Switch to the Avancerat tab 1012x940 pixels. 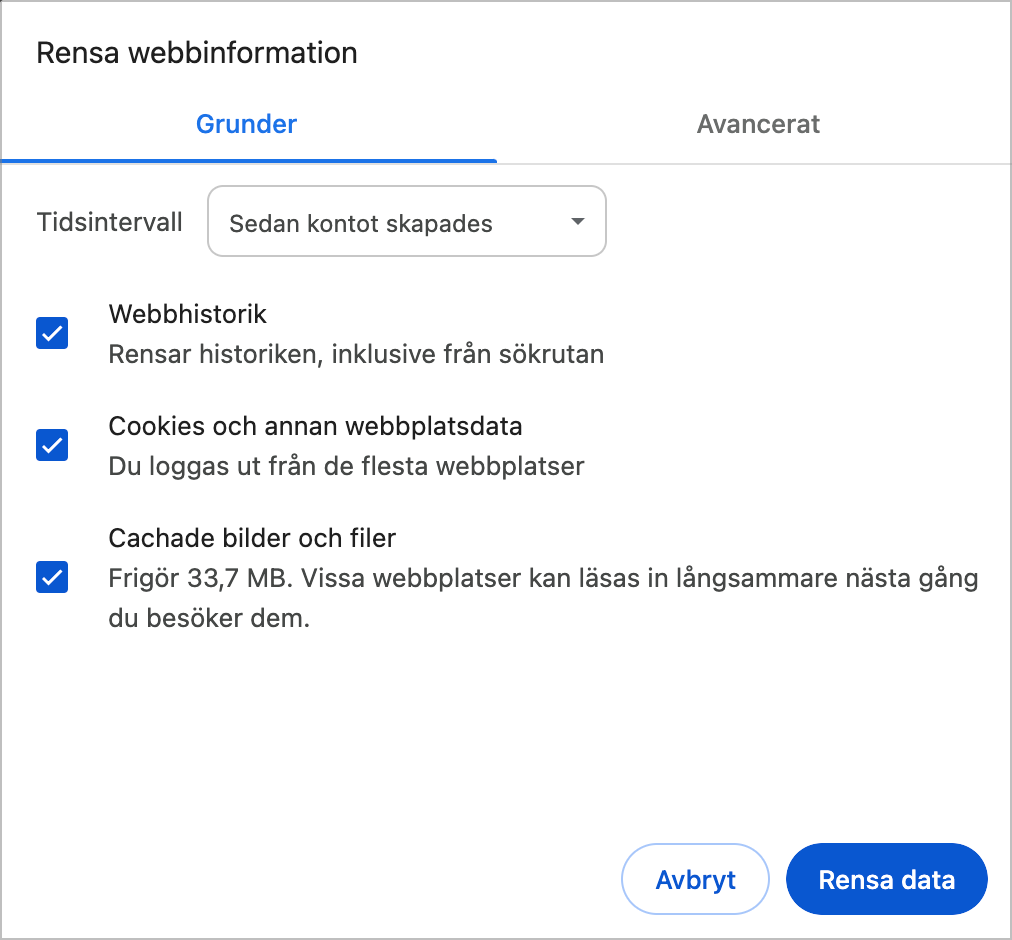click(x=758, y=124)
